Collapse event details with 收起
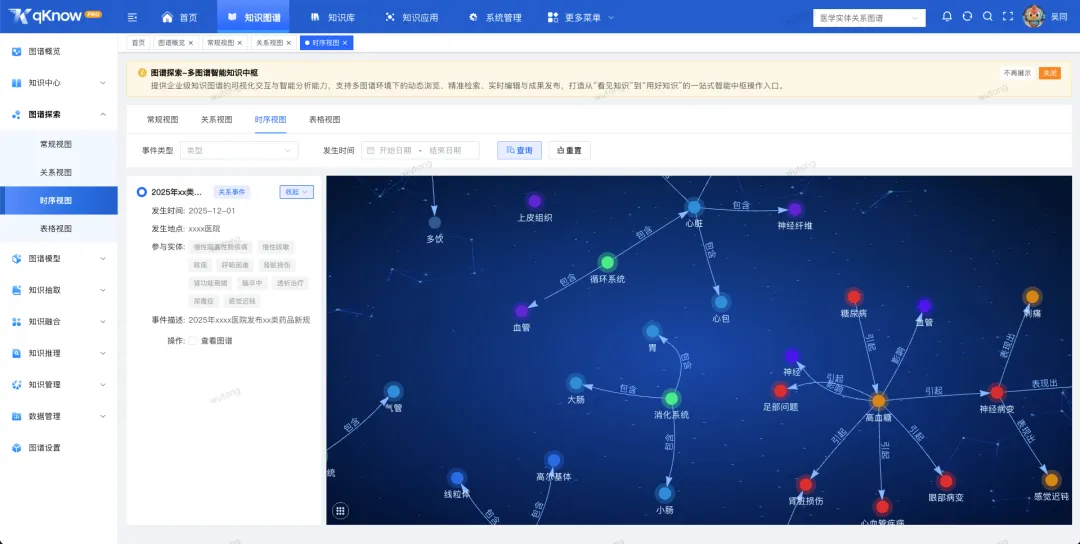The image size is (1080, 544). click(x=296, y=192)
